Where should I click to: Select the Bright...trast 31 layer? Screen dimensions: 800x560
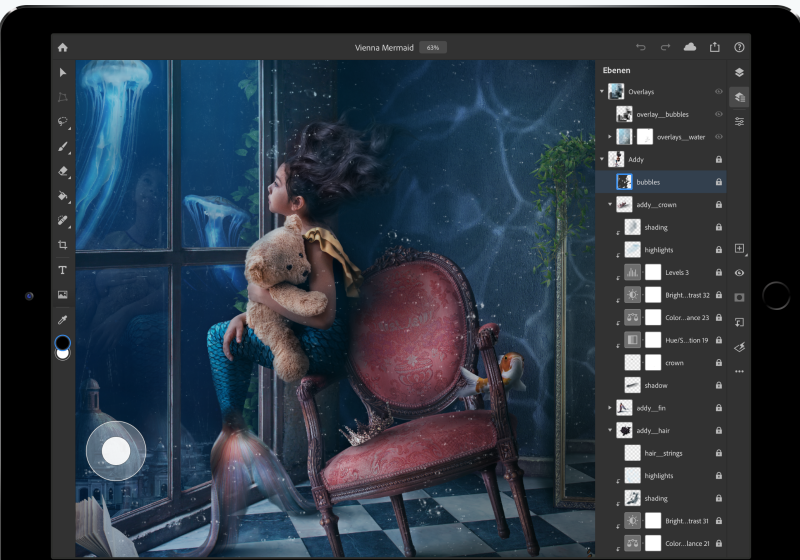coord(661,521)
